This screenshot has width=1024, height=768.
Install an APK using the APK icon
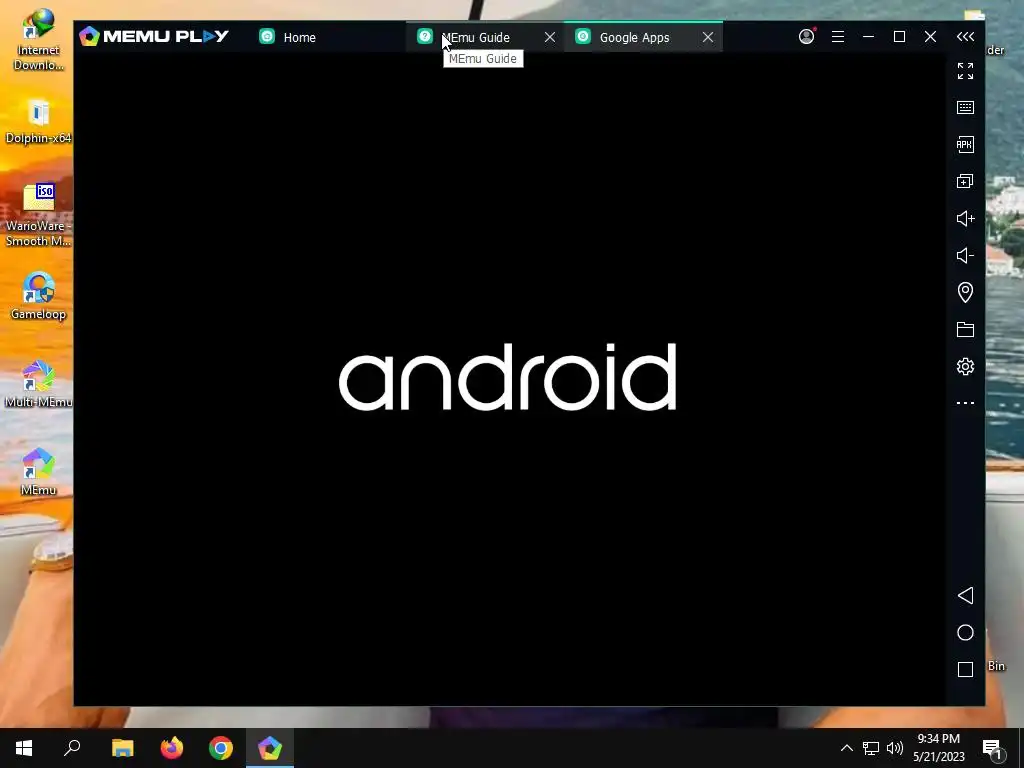(x=965, y=144)
